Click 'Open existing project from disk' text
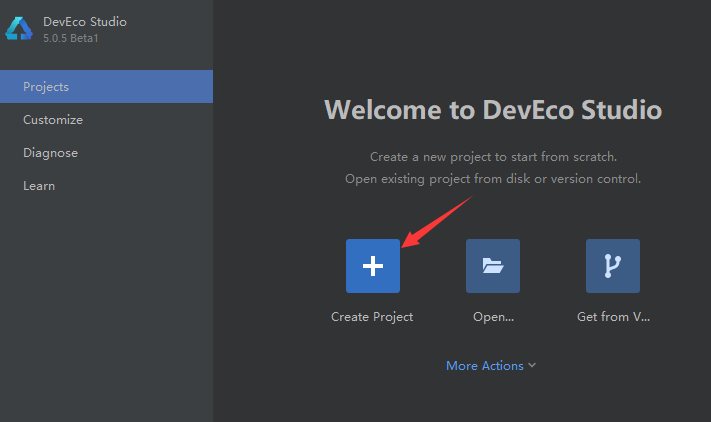 point(438,179)
